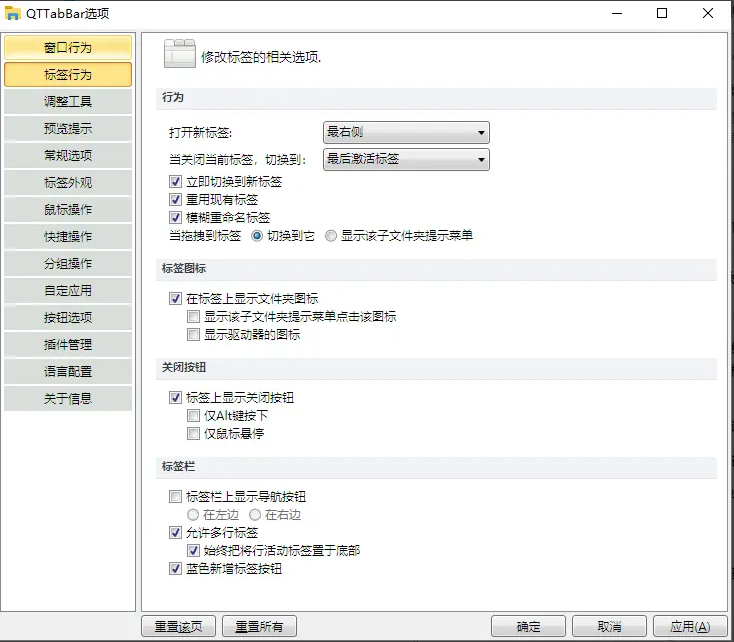Click the 重置该页 button

coord(178,626)
